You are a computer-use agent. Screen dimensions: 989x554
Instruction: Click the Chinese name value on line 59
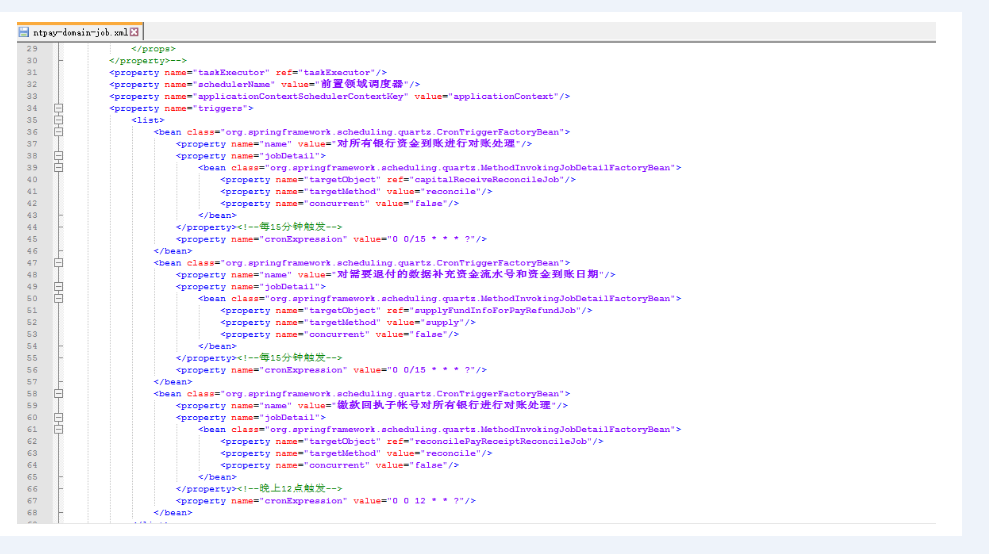tap(444, 405)
